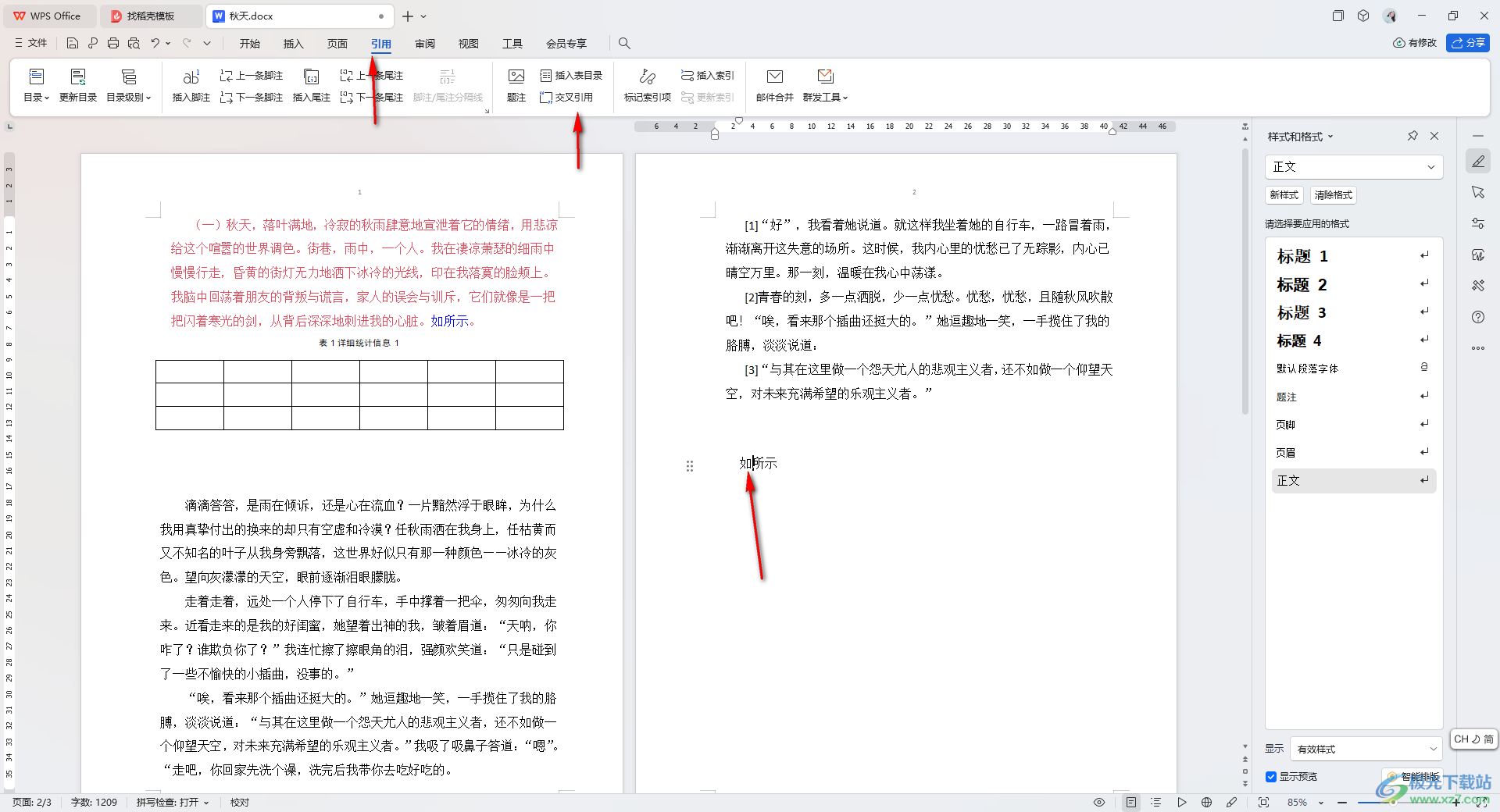Click the 更新目录 (Update TOC) button
The image size is (1500, 812).
tap(78, 86)
